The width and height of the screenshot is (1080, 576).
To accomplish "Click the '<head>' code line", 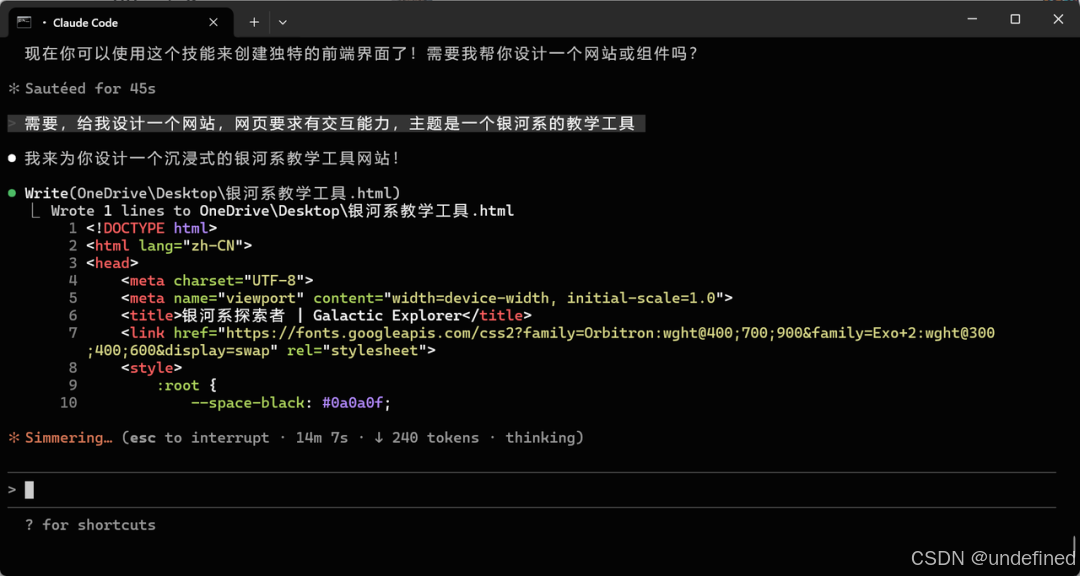I will 112,263.
